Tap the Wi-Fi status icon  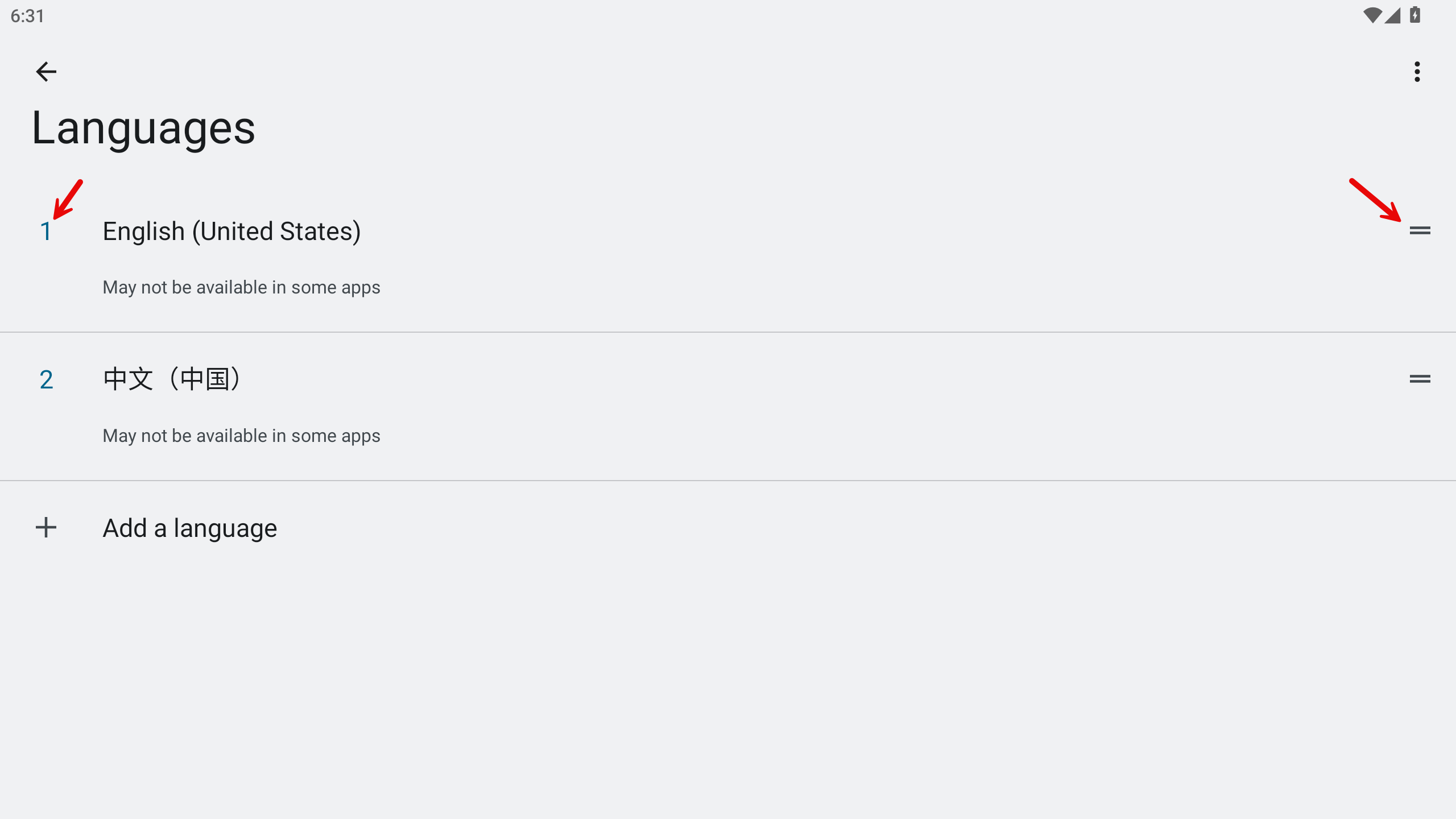pos(1372,15)
